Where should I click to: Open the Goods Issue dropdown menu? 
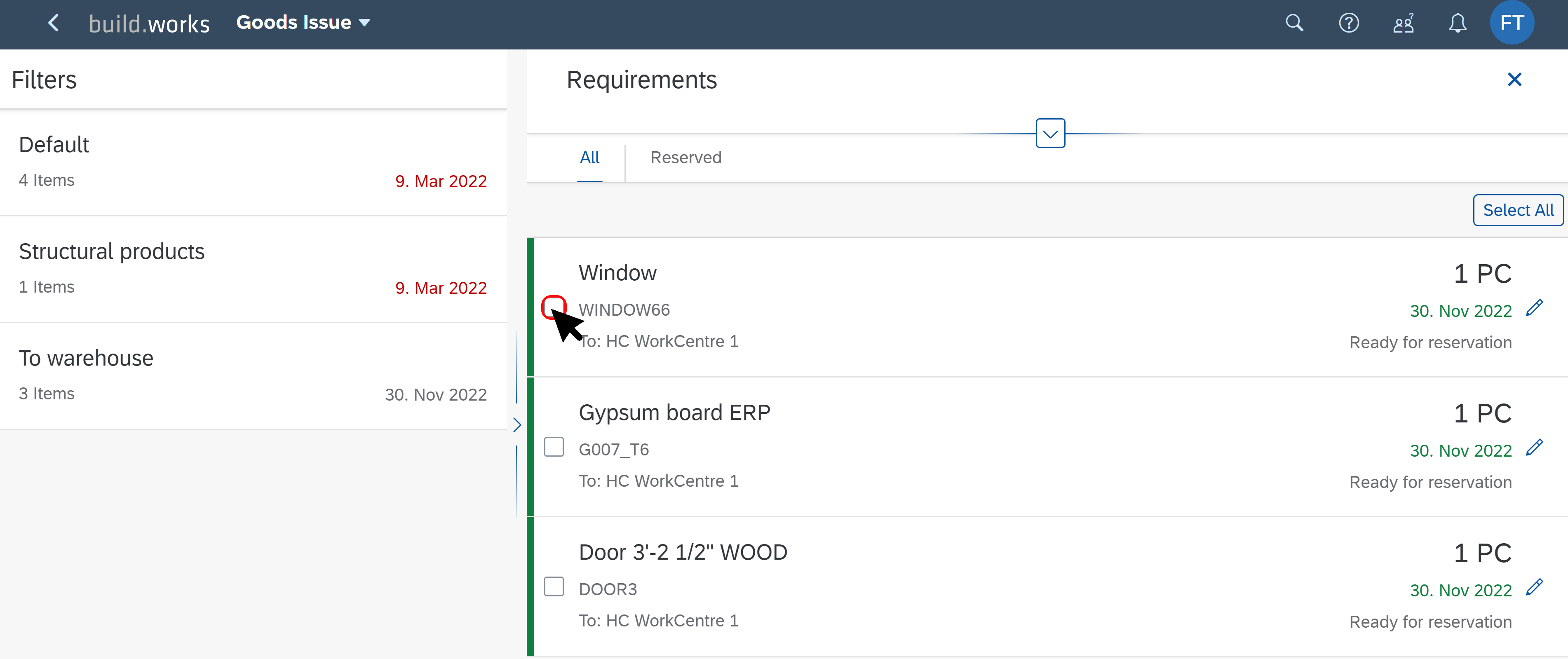pos(303,23)
